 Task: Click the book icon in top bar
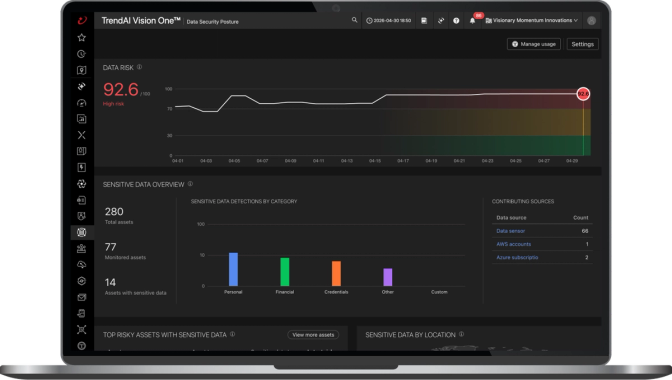pyautogui.click(x=424, y=21)
